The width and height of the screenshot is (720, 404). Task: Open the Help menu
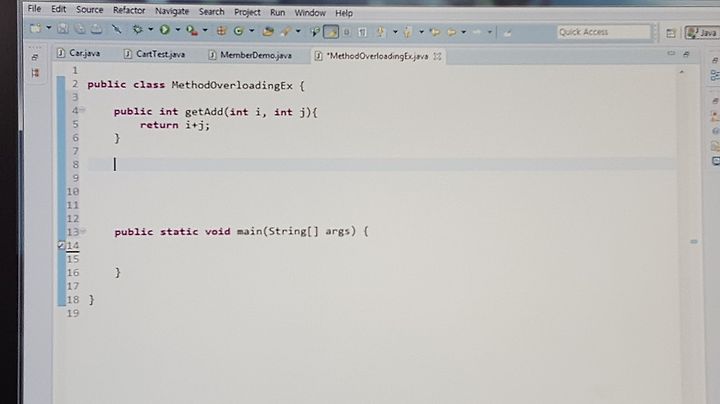344,13
